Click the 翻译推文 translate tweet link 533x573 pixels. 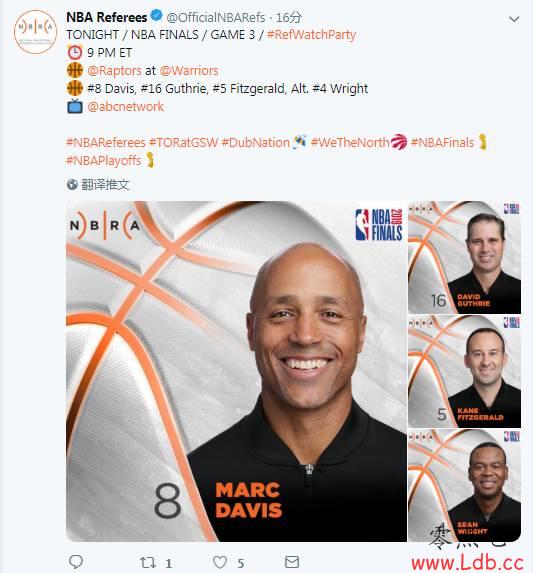[x=105, y=185]
